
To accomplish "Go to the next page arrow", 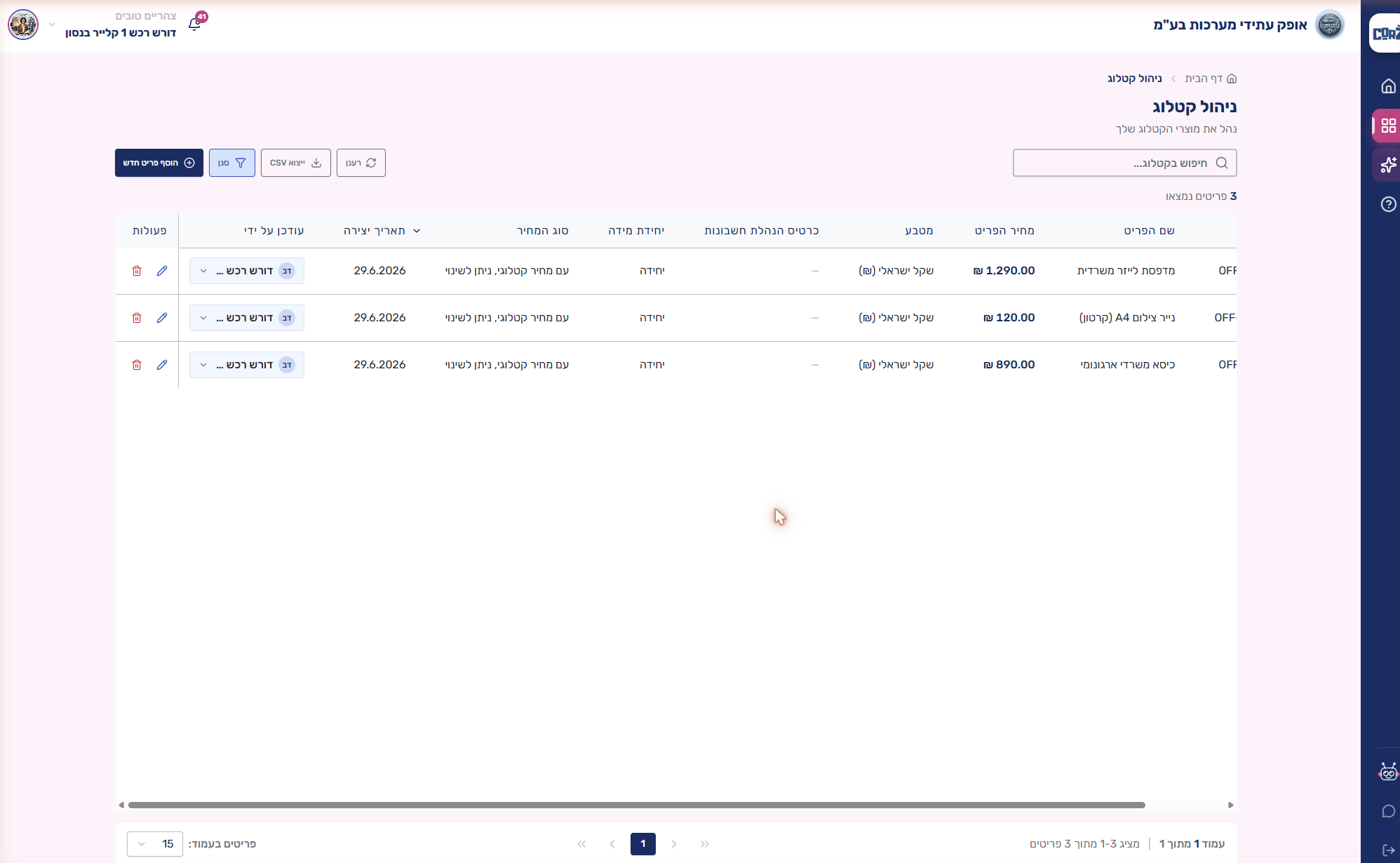I will pyautogui.click(x=612, y=844).
